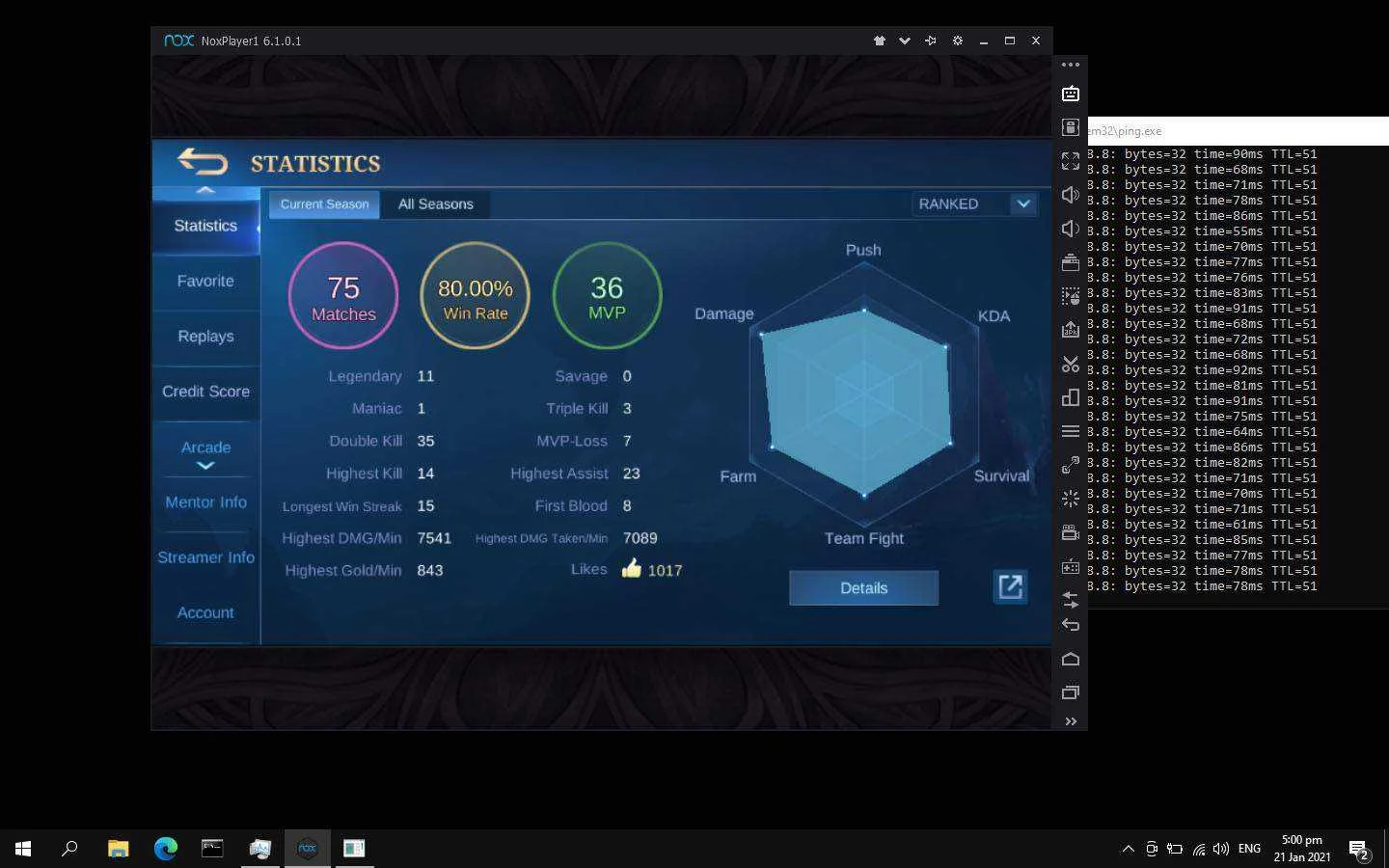Image resolution: width=1389 pixels, height=868 pixels.
Task: Click the shake/spinner icon in the Nox sidebar
Action: click(1071, 499)
